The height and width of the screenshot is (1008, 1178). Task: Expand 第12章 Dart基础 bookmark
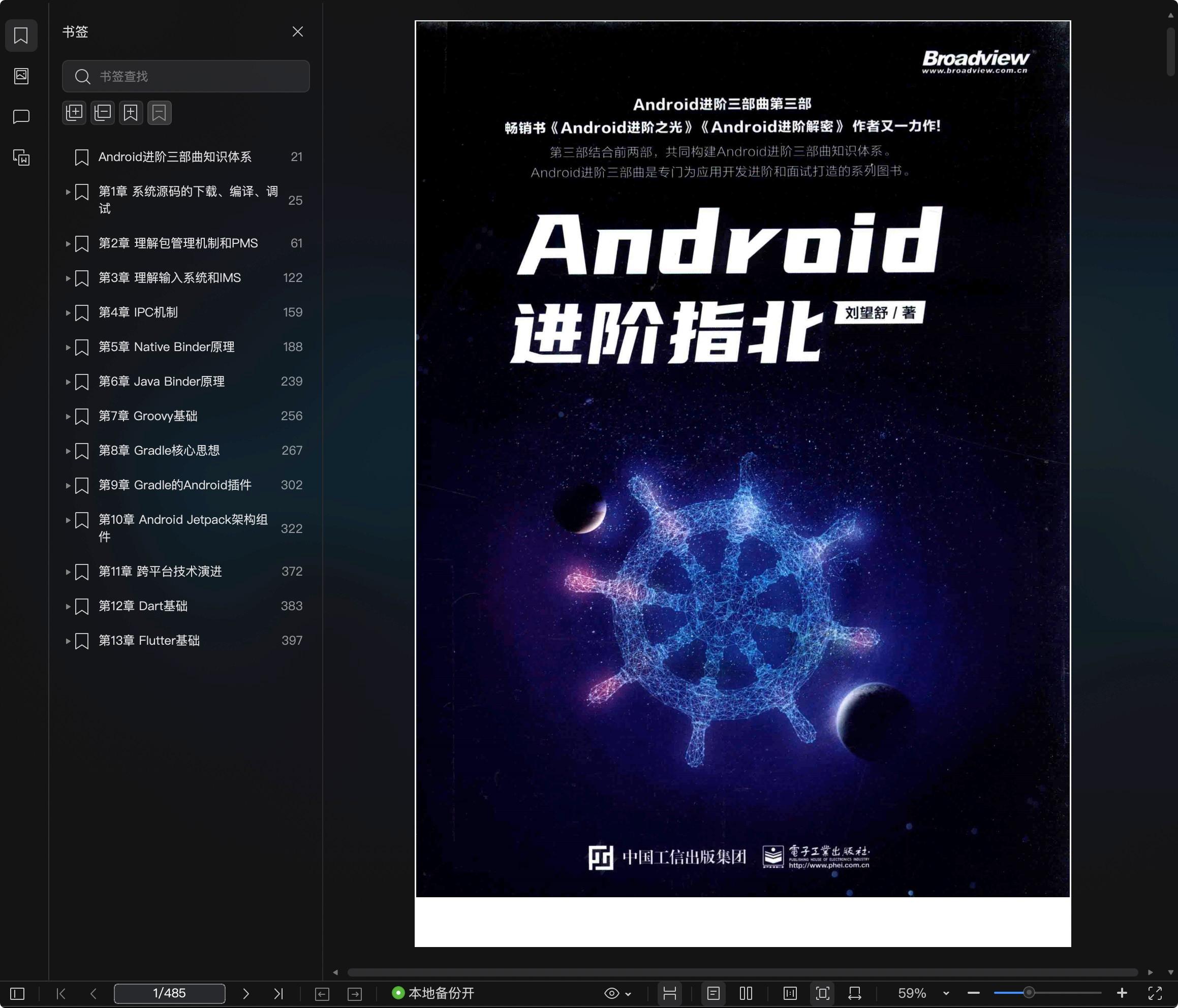click(68, 607)
